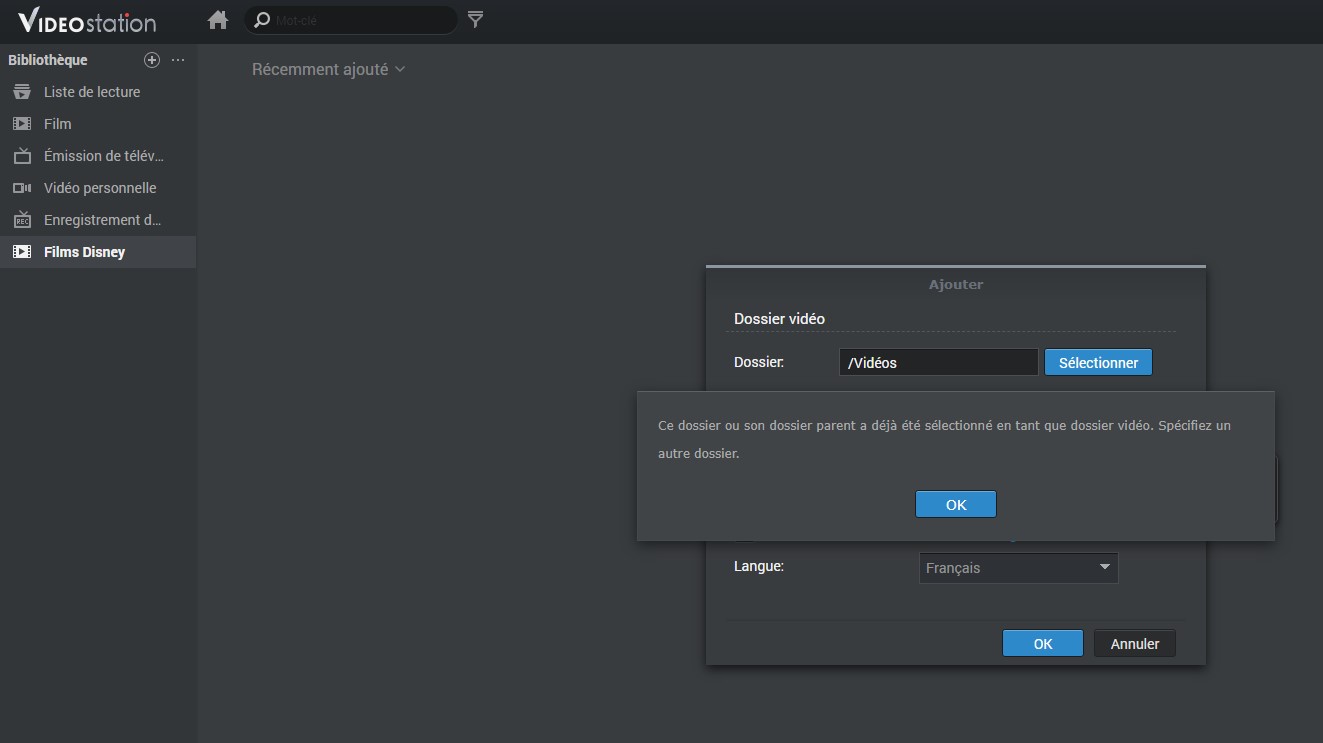The width and height of the screenshot is (1323, 743).
Task: Open the Langue Français dropdown
Action: (1018, 568)
